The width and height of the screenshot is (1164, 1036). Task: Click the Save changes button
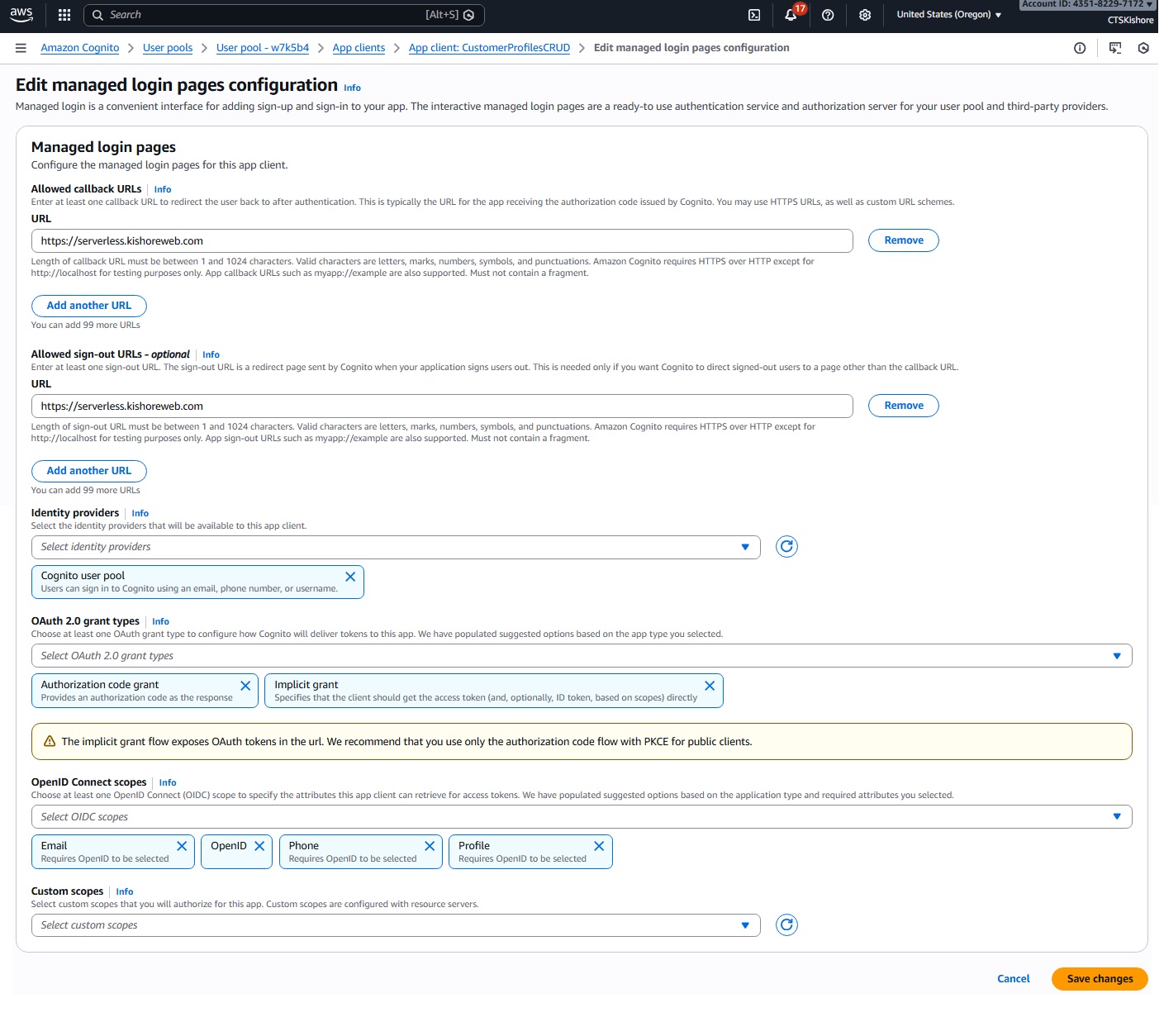[1099, 979]
